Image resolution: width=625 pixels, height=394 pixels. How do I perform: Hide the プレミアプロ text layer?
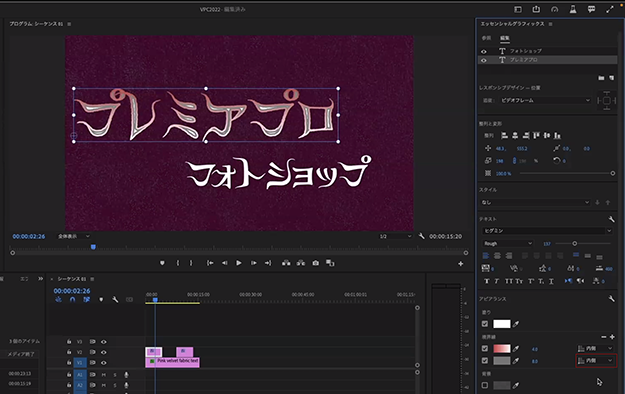[x=483, y=61]
